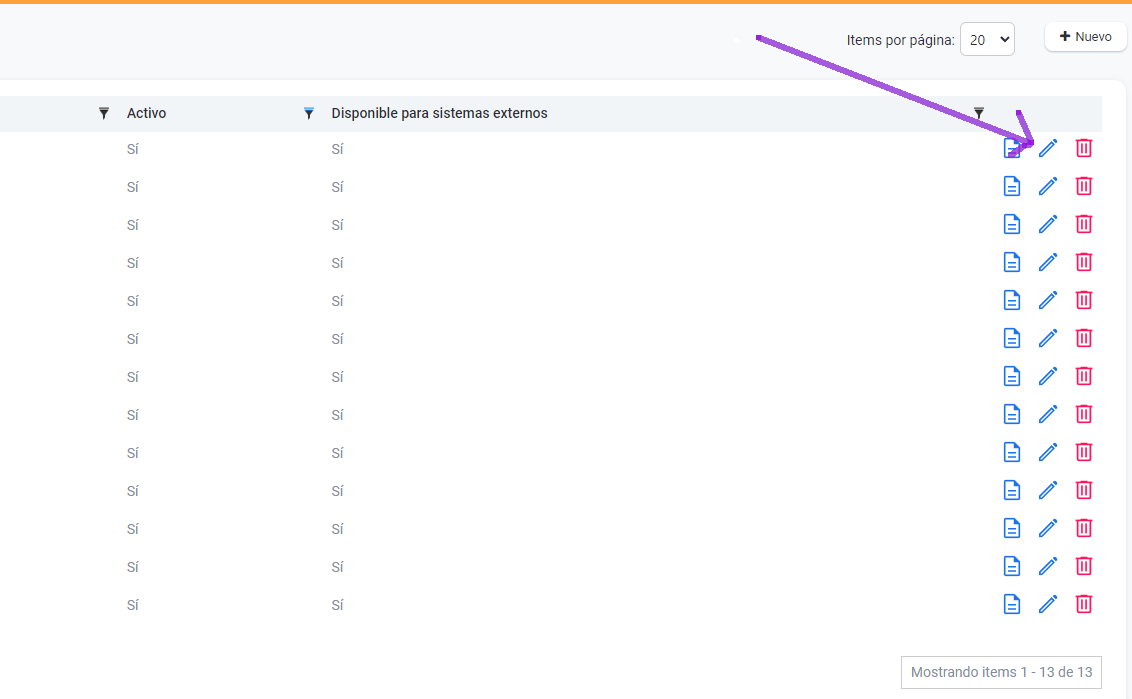
Task: Click the trash icon in sixth row
Action: tap(1083, 338)
